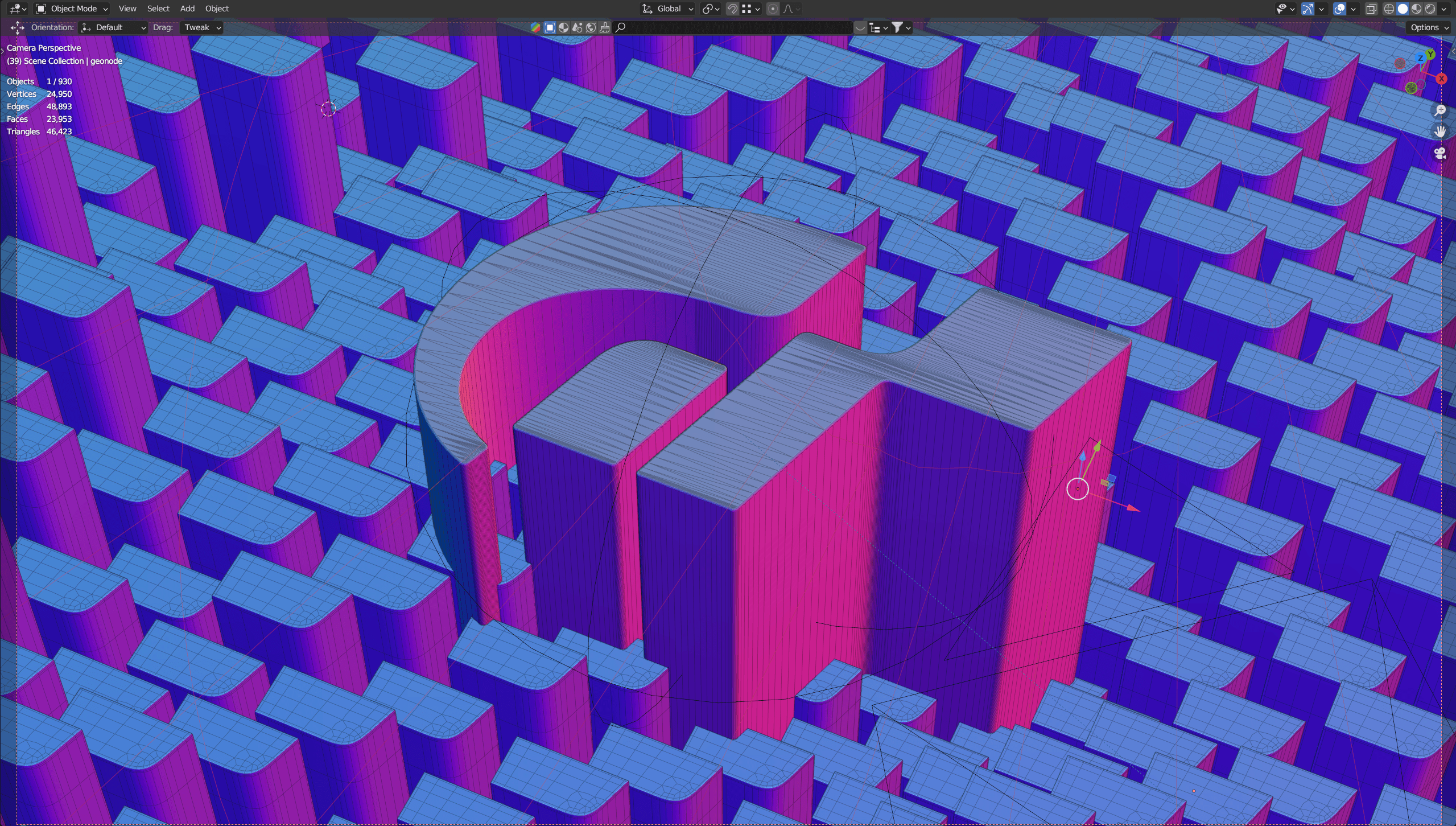Viewport: 1456px width, 826px height.
Task: Click the Options button at top right
Action: (1426, 27)
